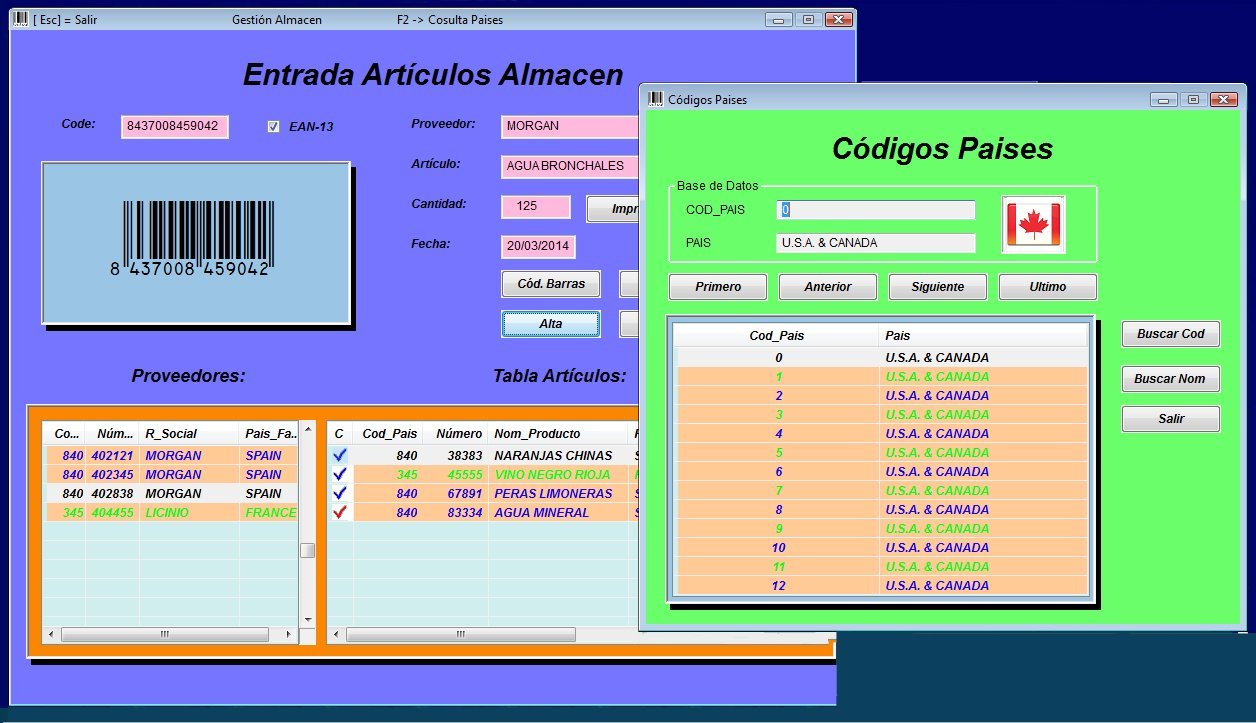Click the Fecha field 20/03/2014

[x=538, y=247]
